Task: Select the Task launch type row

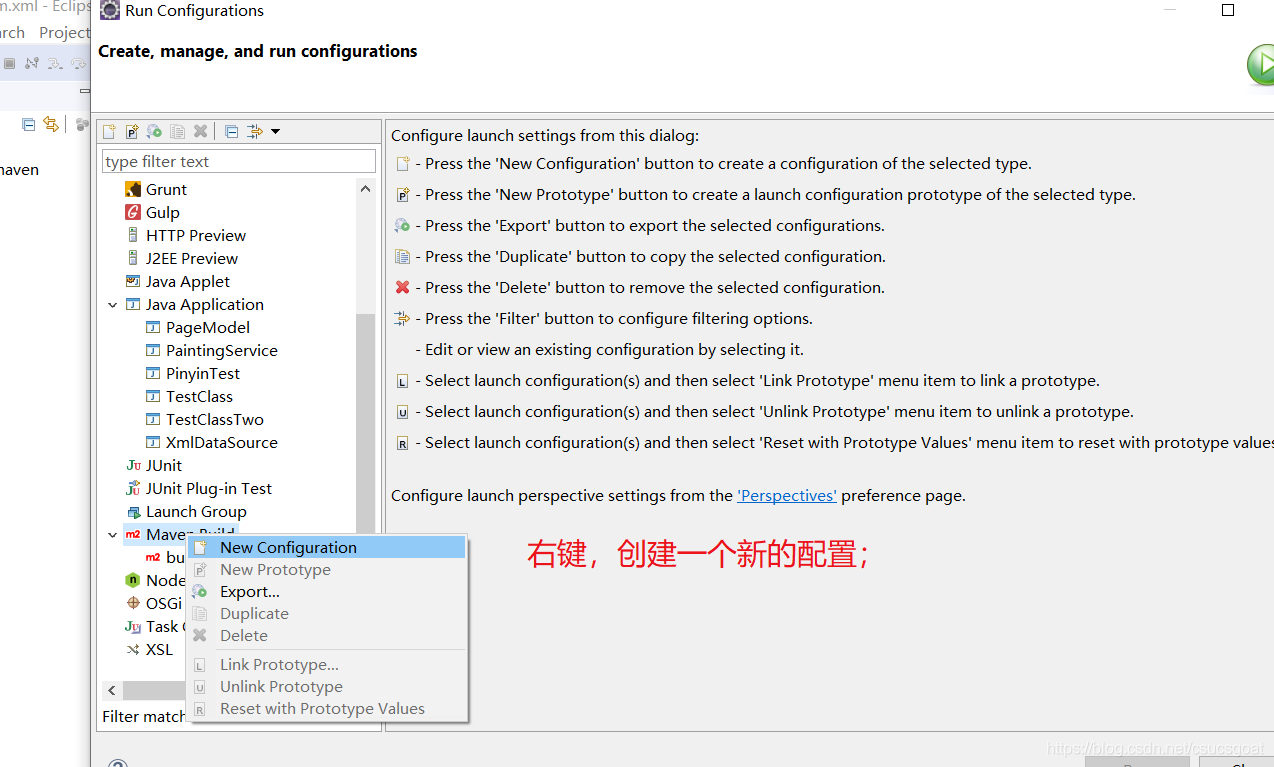Action: pyautogui.click(x=155, y=626)
